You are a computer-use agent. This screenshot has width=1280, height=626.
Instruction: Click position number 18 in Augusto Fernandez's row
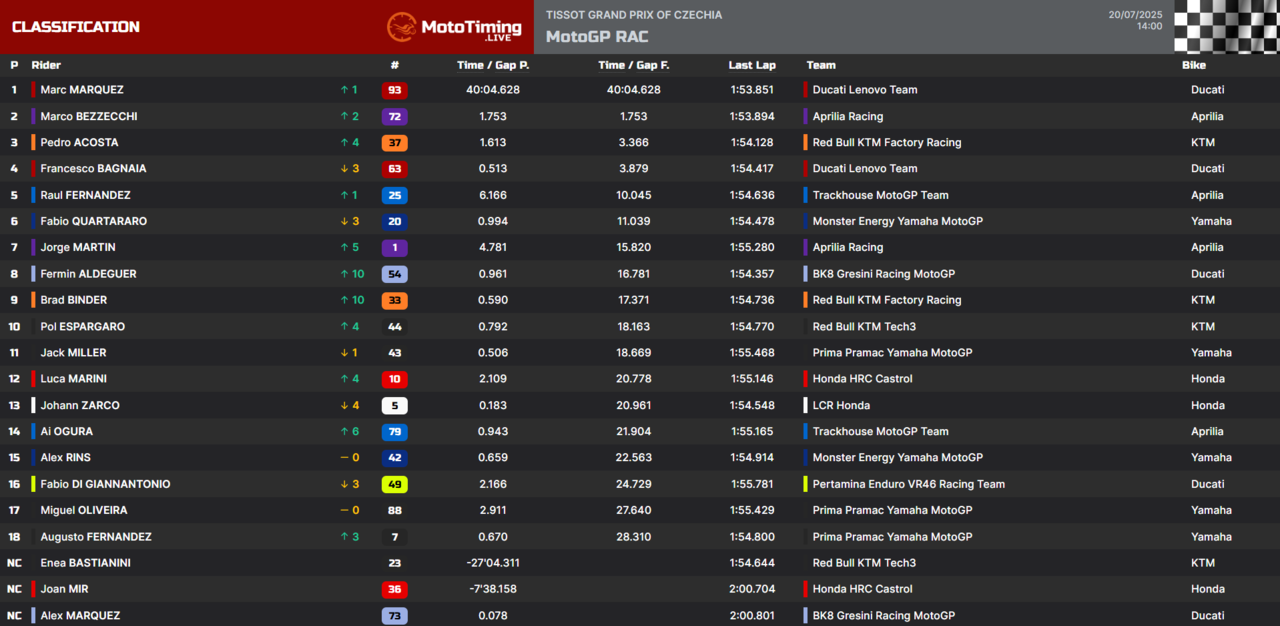tap(14, 537)
